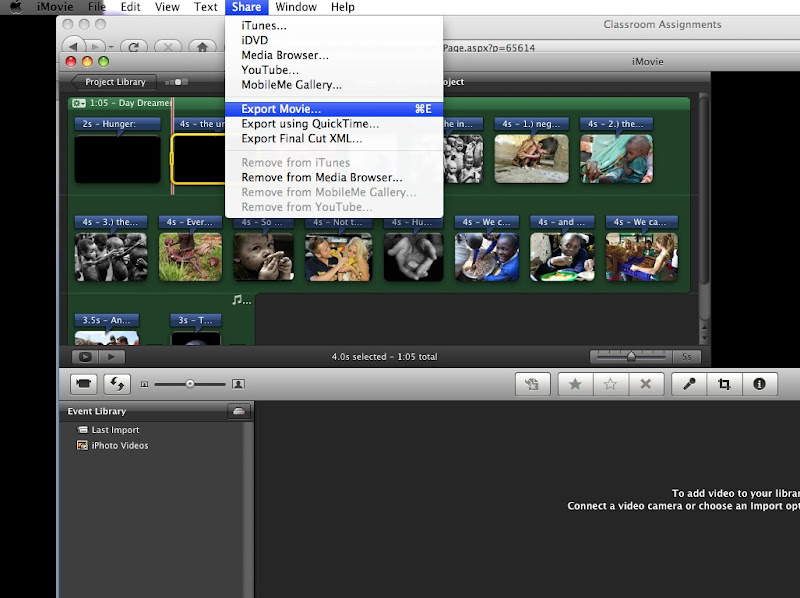Click the project scrollbar down arrow
This screenshot has width=800, height=598.
(x=704, y=338)
